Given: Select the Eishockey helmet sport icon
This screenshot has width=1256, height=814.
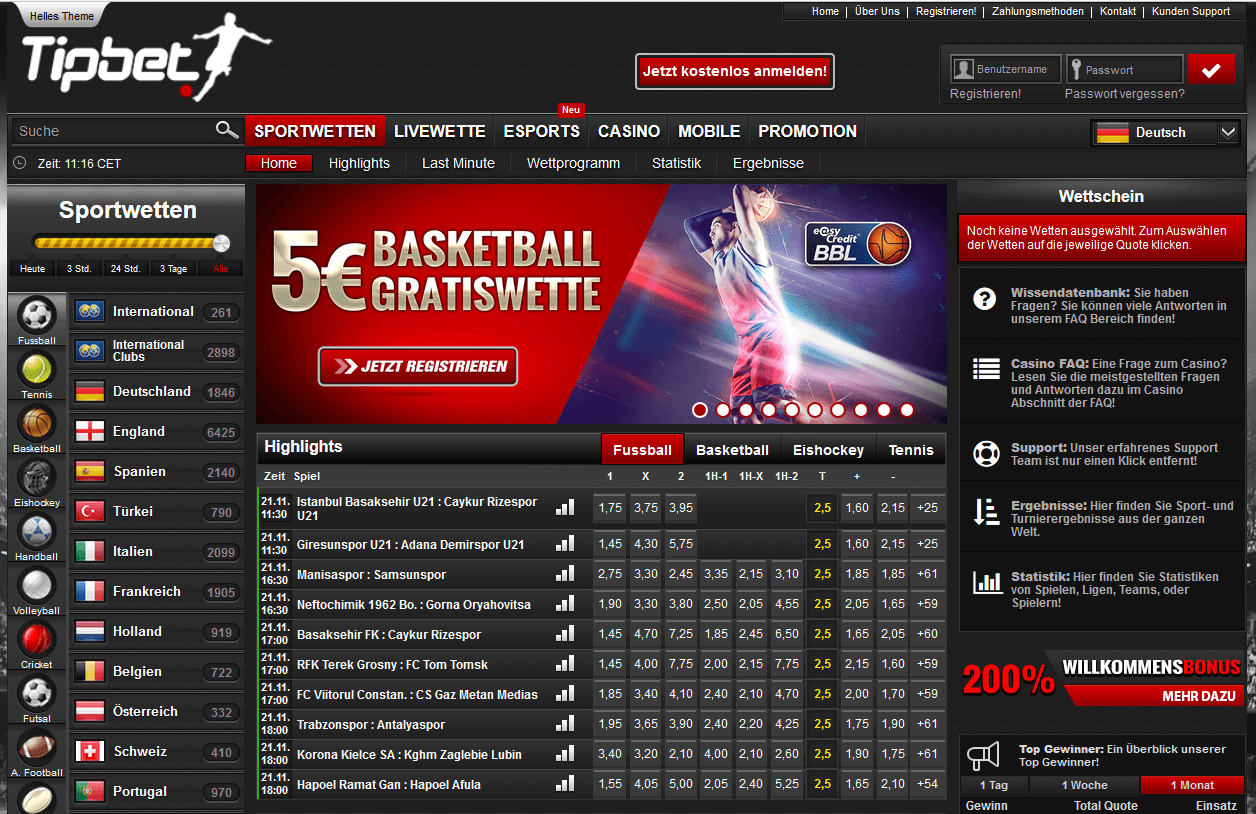Looking at the screenshot, I should (x=37, y=478).
